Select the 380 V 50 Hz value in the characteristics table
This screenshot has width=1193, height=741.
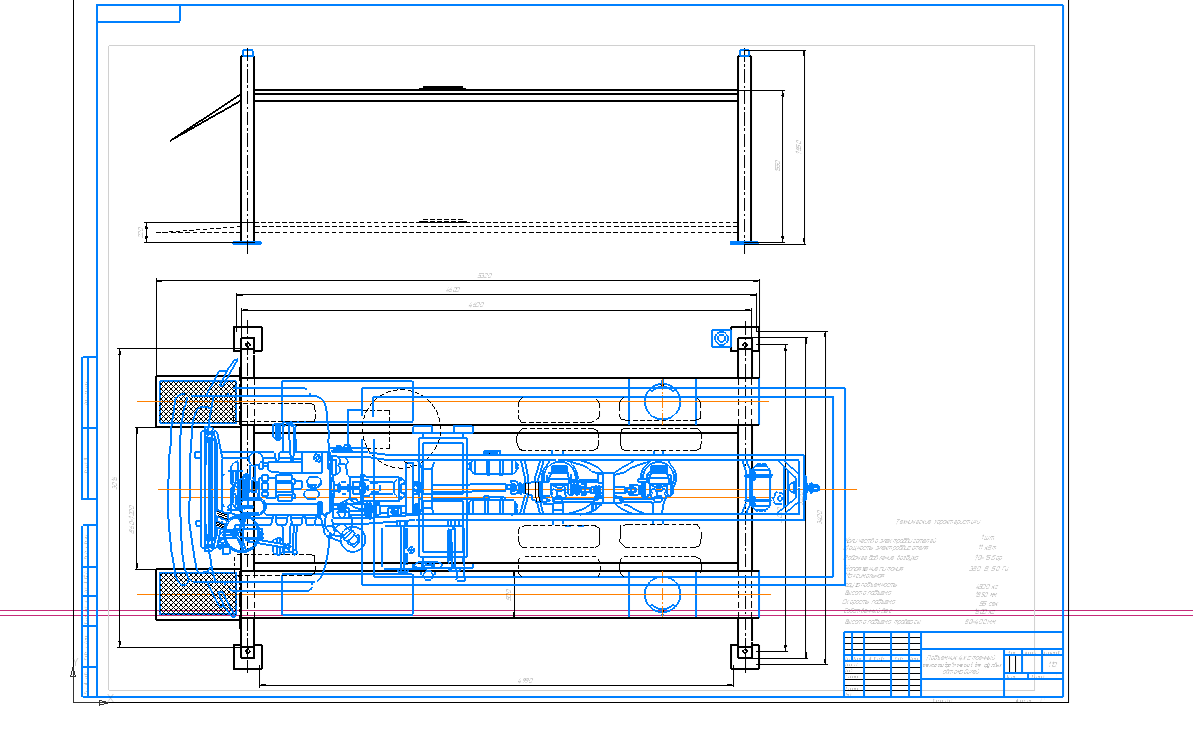(x=988, y=568)
